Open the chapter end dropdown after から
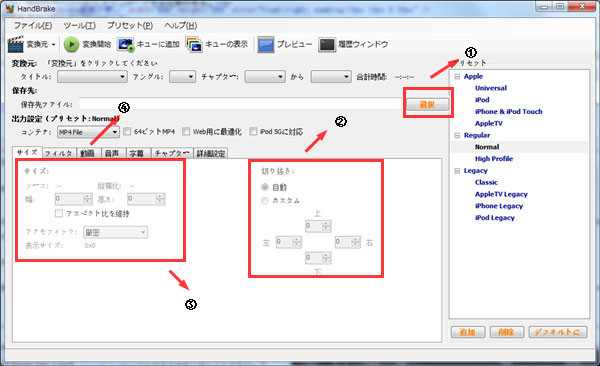This screenshot has height=366, width=600. pos(331,77)
